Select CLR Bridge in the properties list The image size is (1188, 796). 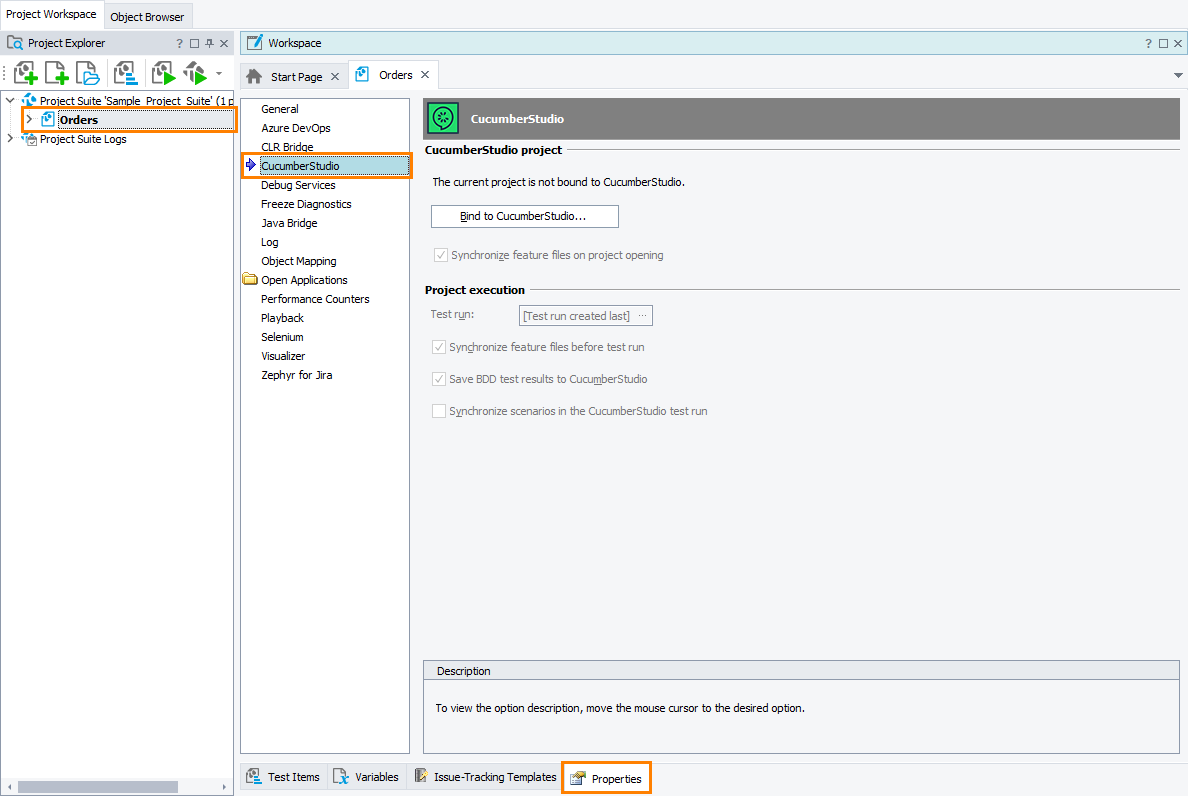point(287,147)
